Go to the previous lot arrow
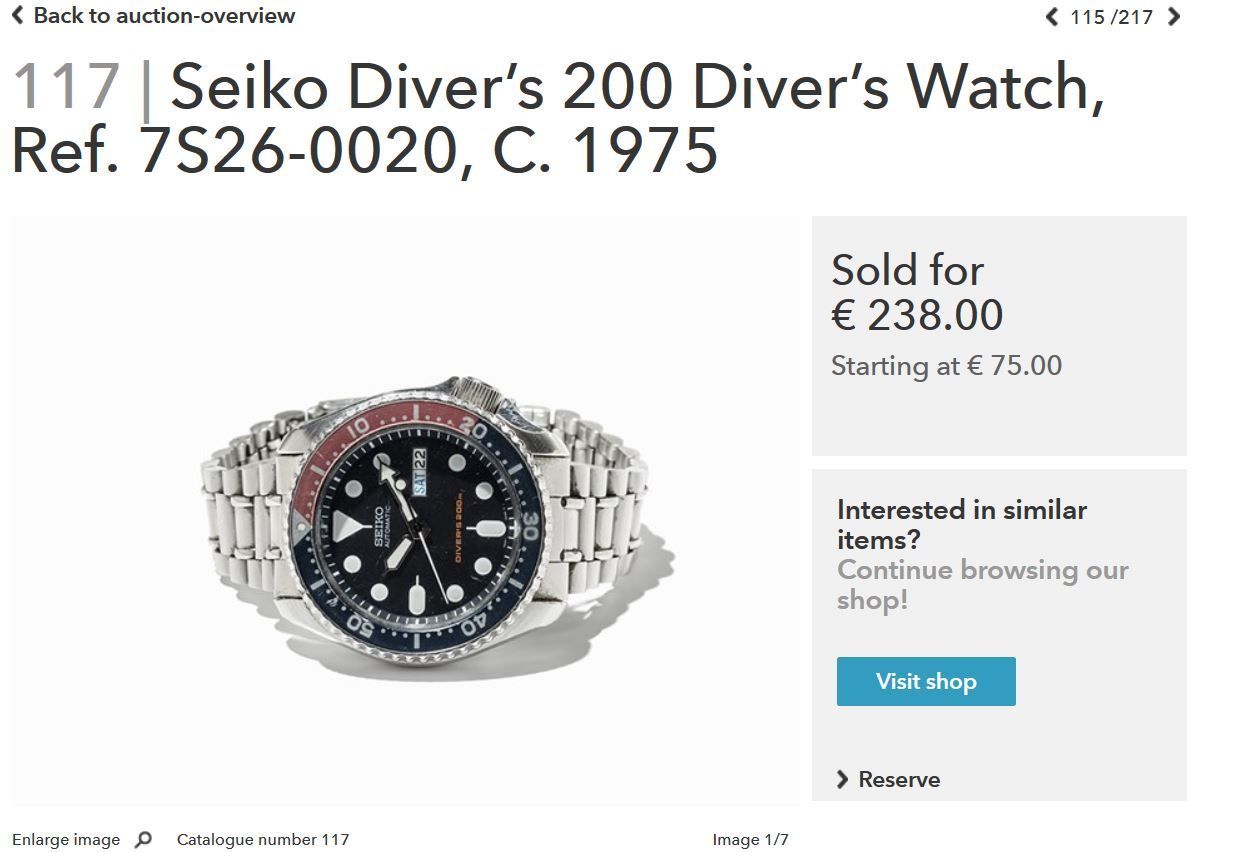Screen dimensions: 1251x852 click(1051, 17)
